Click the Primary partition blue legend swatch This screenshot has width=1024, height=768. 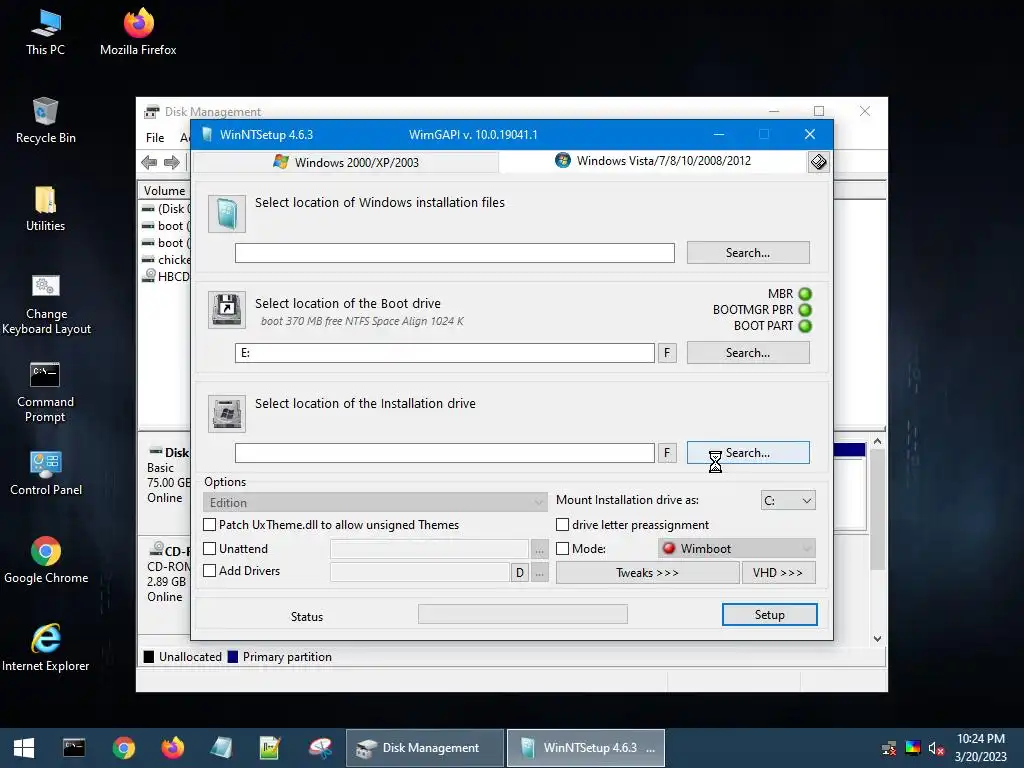coord(232,657)
